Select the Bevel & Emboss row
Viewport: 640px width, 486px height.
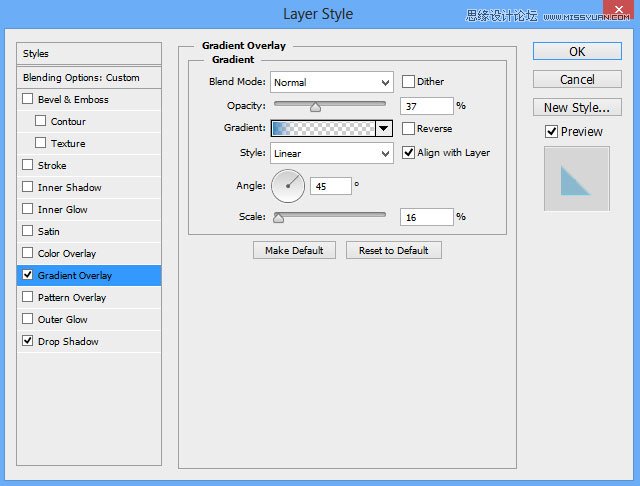89,99
